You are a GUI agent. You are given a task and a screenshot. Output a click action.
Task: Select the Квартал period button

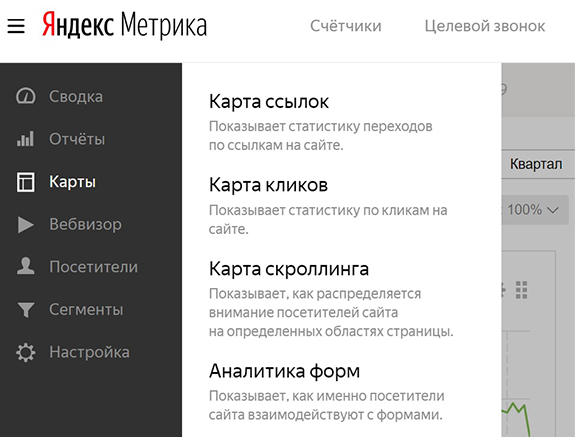[536, 164]
